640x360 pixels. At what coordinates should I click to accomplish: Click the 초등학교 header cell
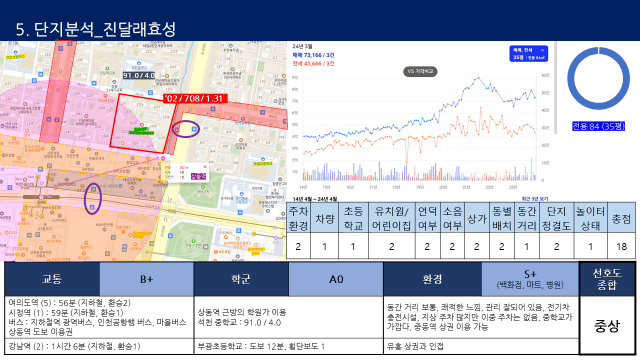[353, 218]
